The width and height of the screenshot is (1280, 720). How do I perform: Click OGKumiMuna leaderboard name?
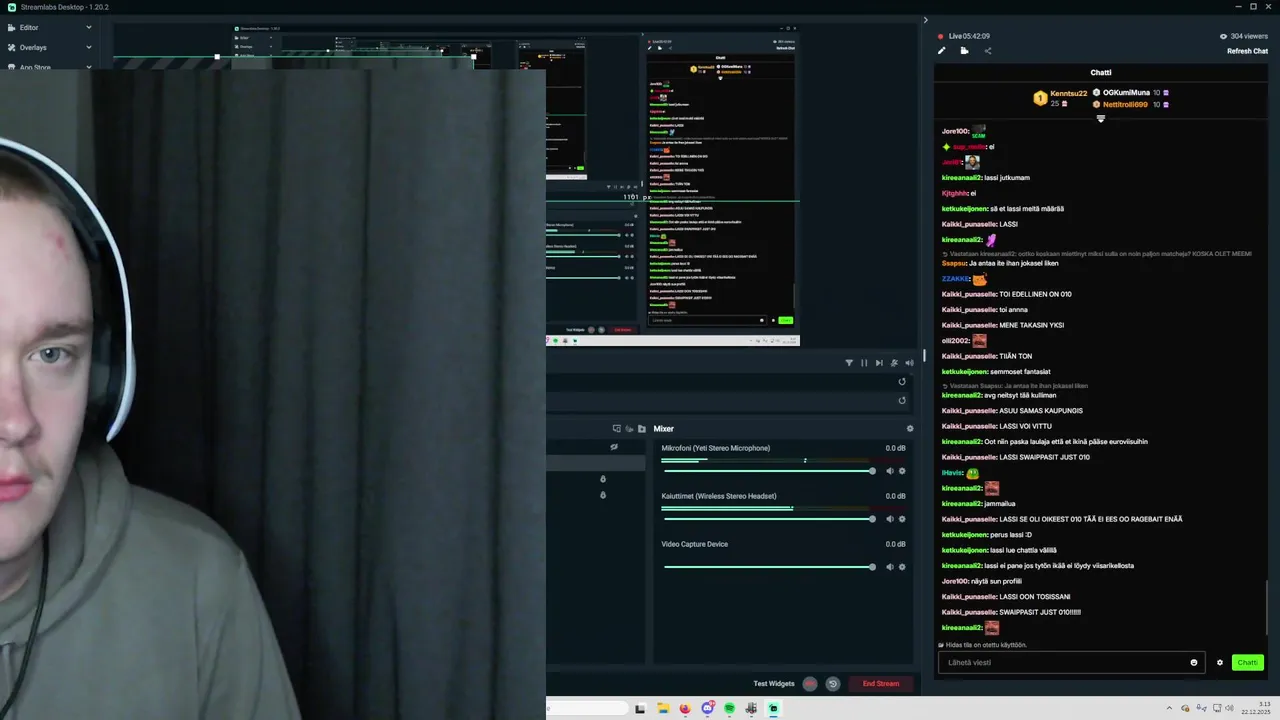[x=1126, y=92]
